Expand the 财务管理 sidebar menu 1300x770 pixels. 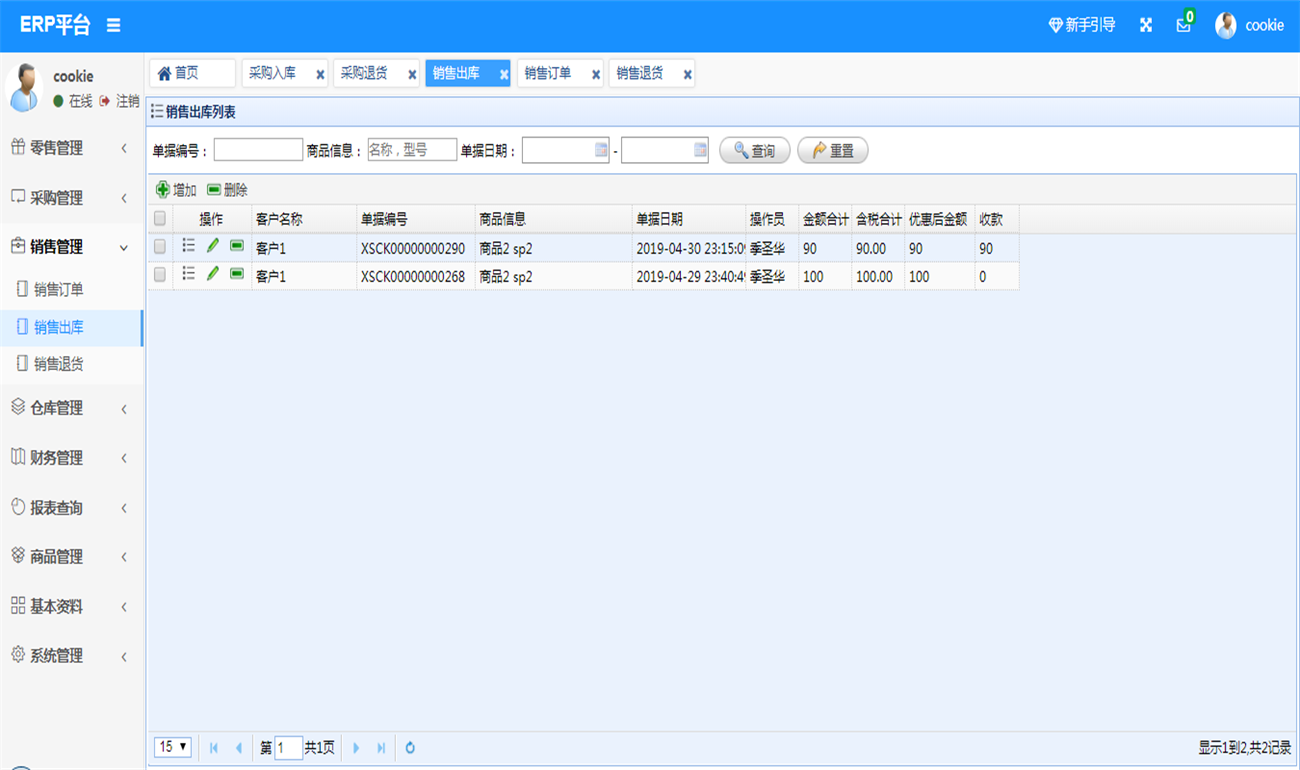tap(72, 458)
